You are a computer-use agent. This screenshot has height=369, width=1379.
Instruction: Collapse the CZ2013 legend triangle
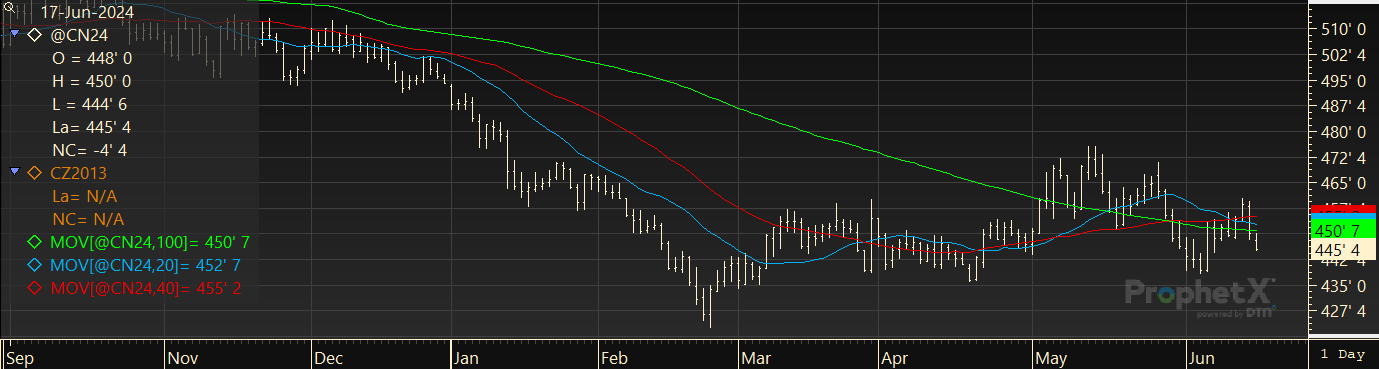pyautogui.click(x=15, y=173)
